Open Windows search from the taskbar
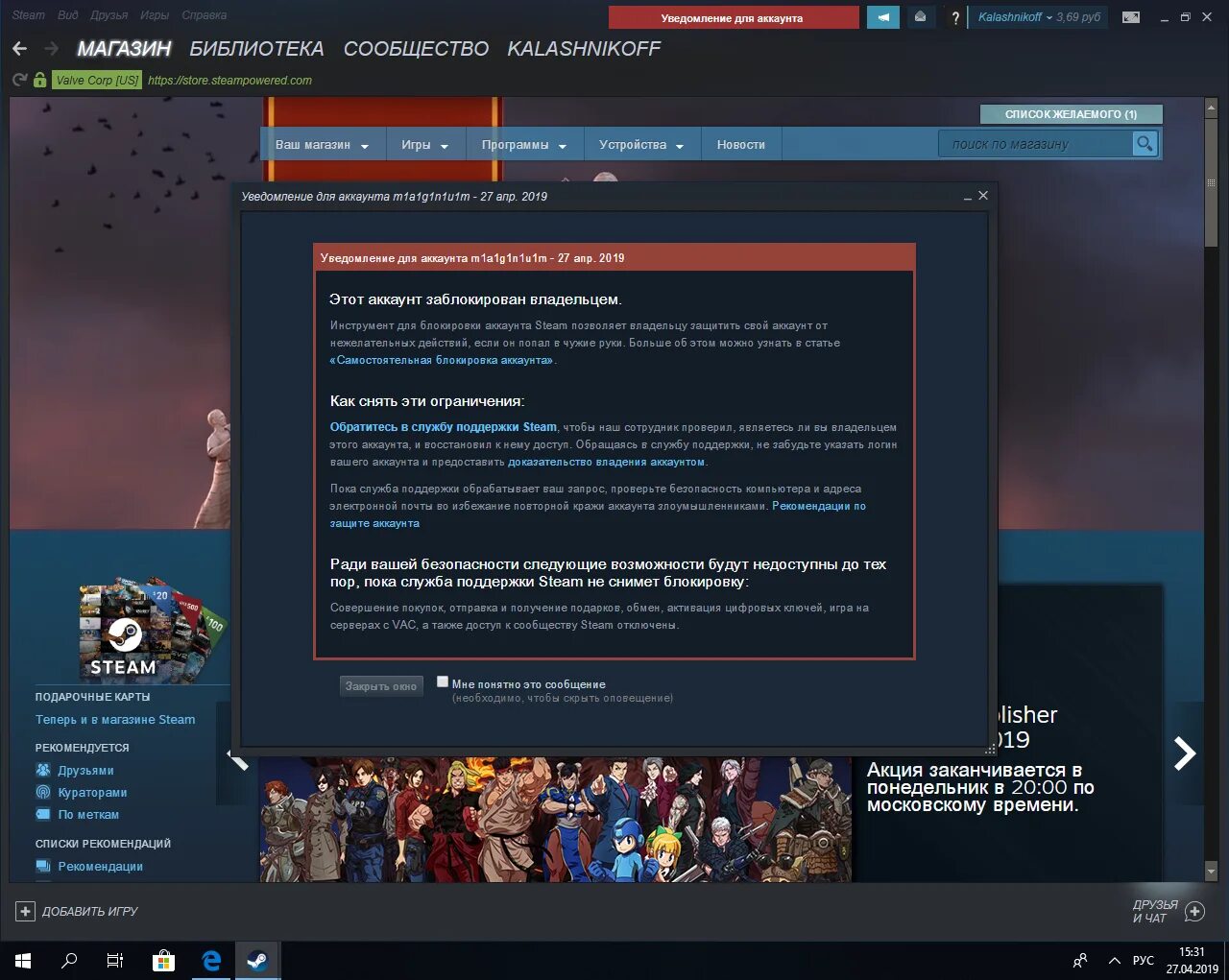This screenshot has height=980, width=1229. 69,960
